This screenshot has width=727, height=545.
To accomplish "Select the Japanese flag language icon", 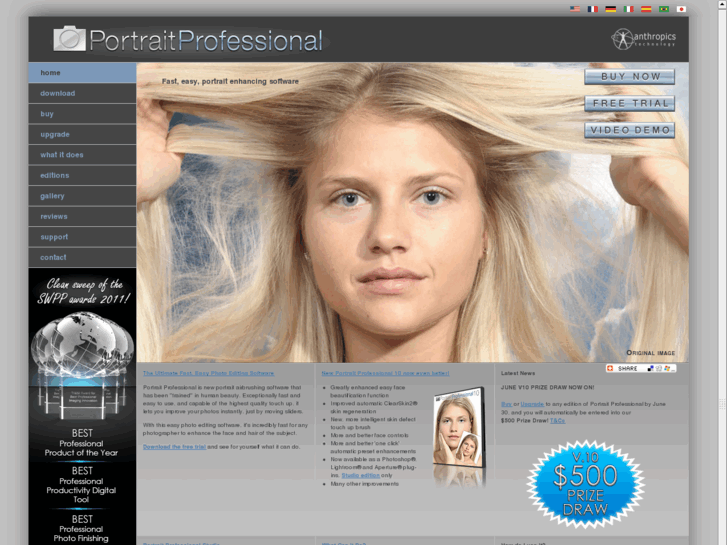I will (681, 9).
